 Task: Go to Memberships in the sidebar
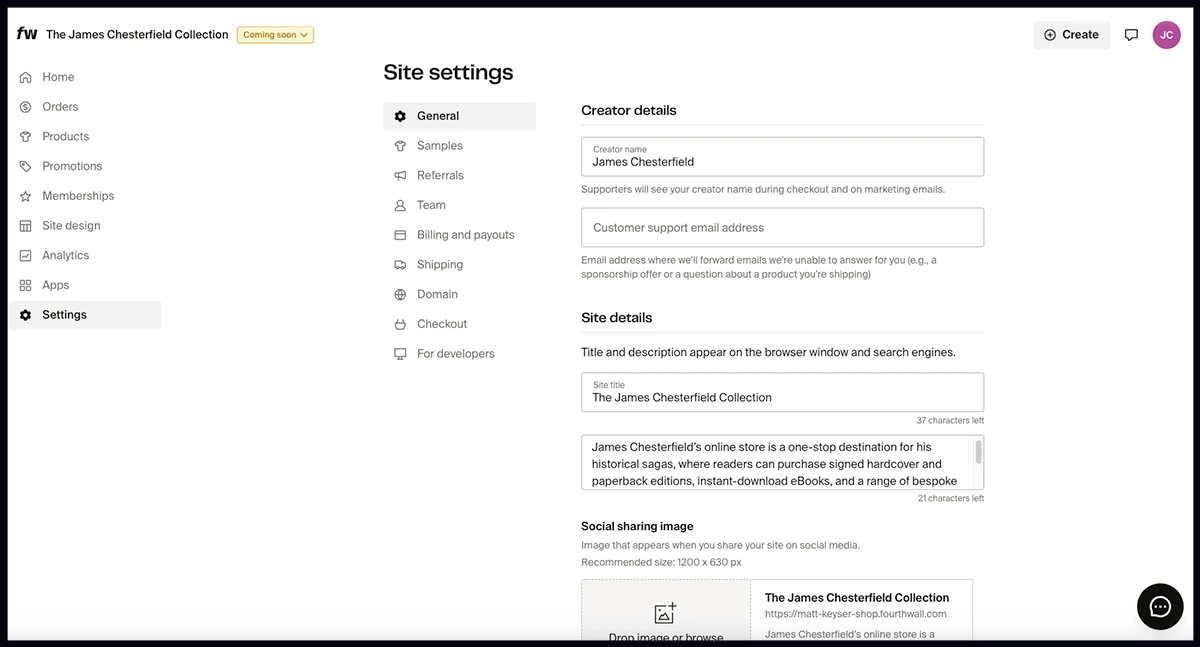[x=78, y=196]
